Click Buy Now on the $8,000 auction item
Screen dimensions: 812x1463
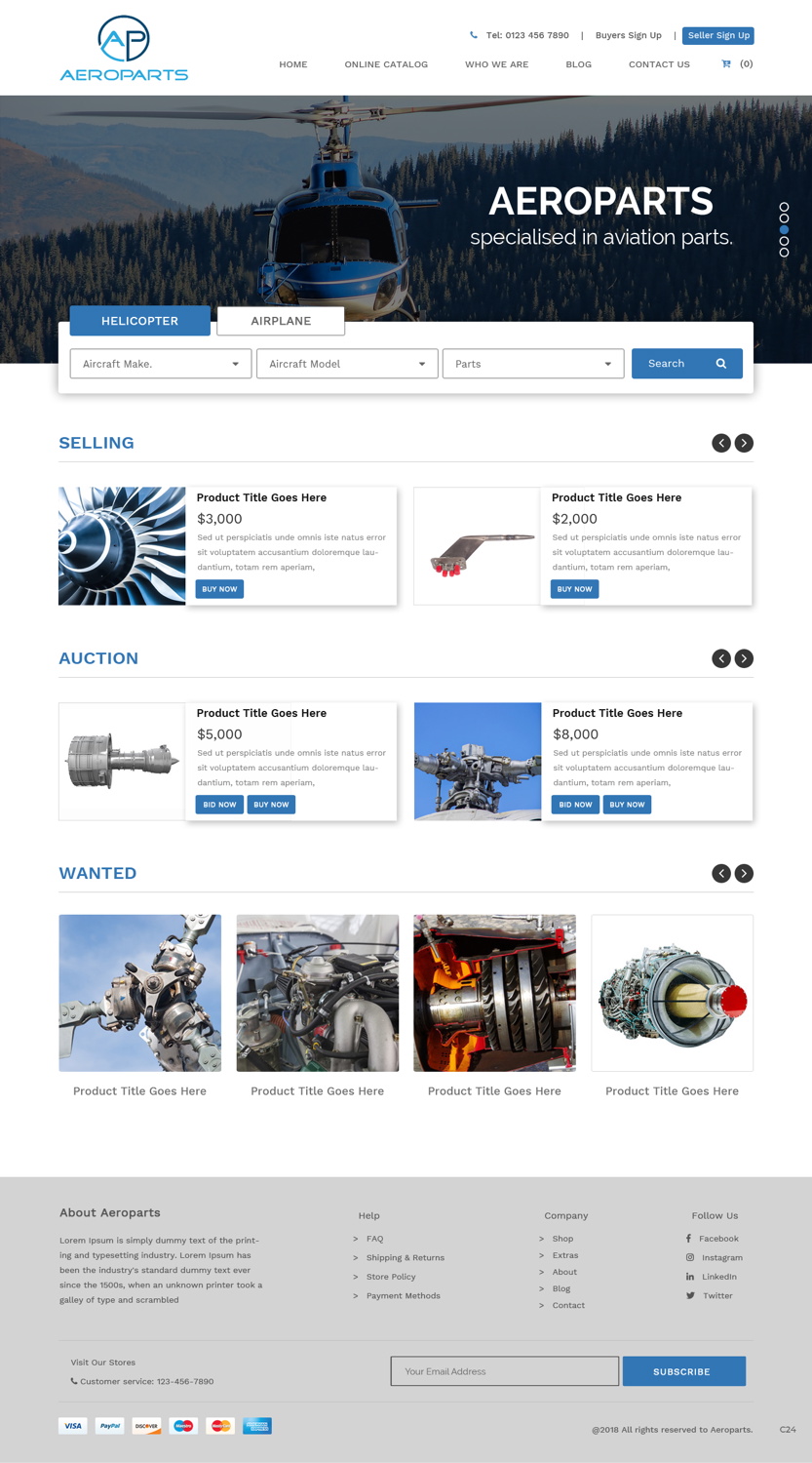[x=627, y=805]
